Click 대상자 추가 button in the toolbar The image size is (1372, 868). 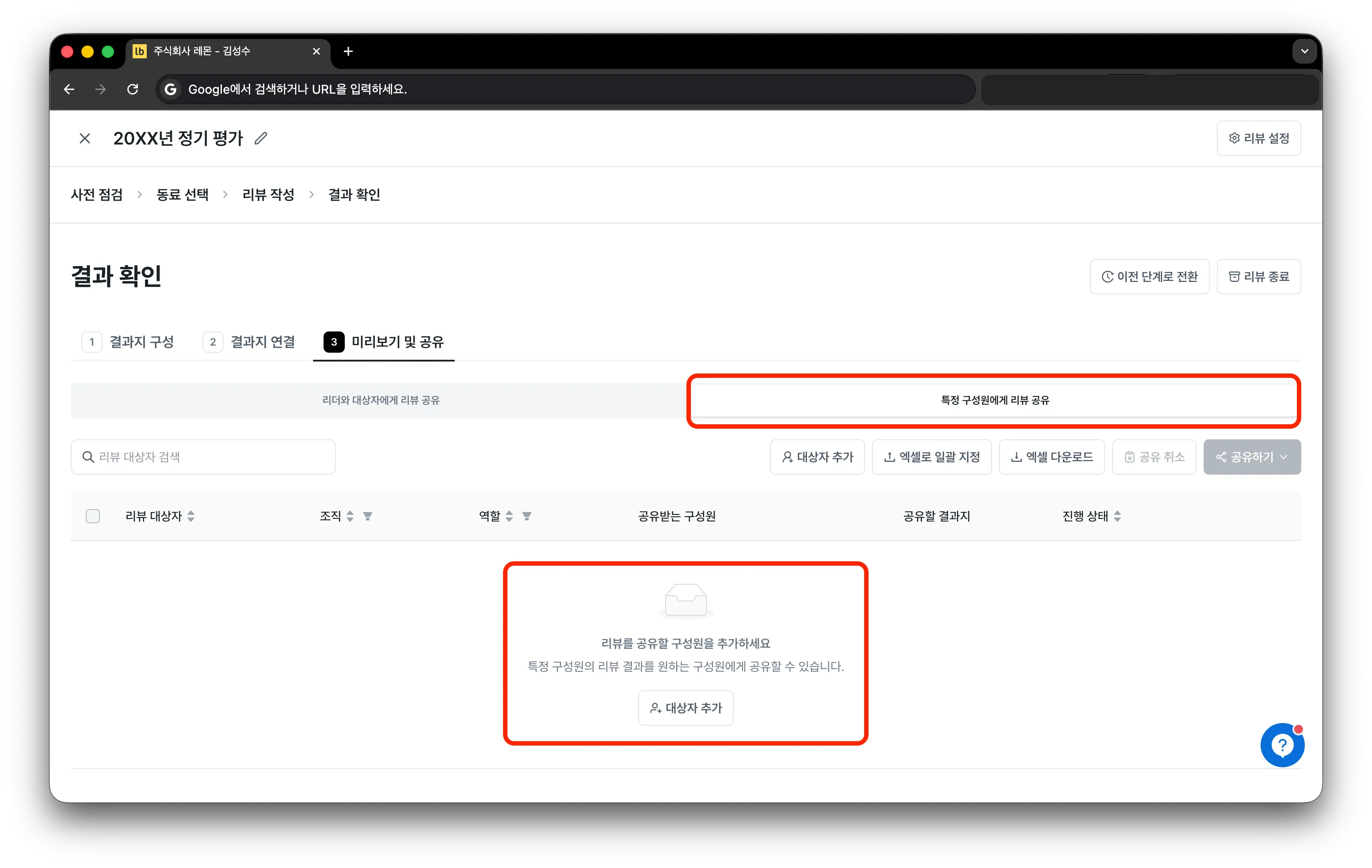coord(817,457)
